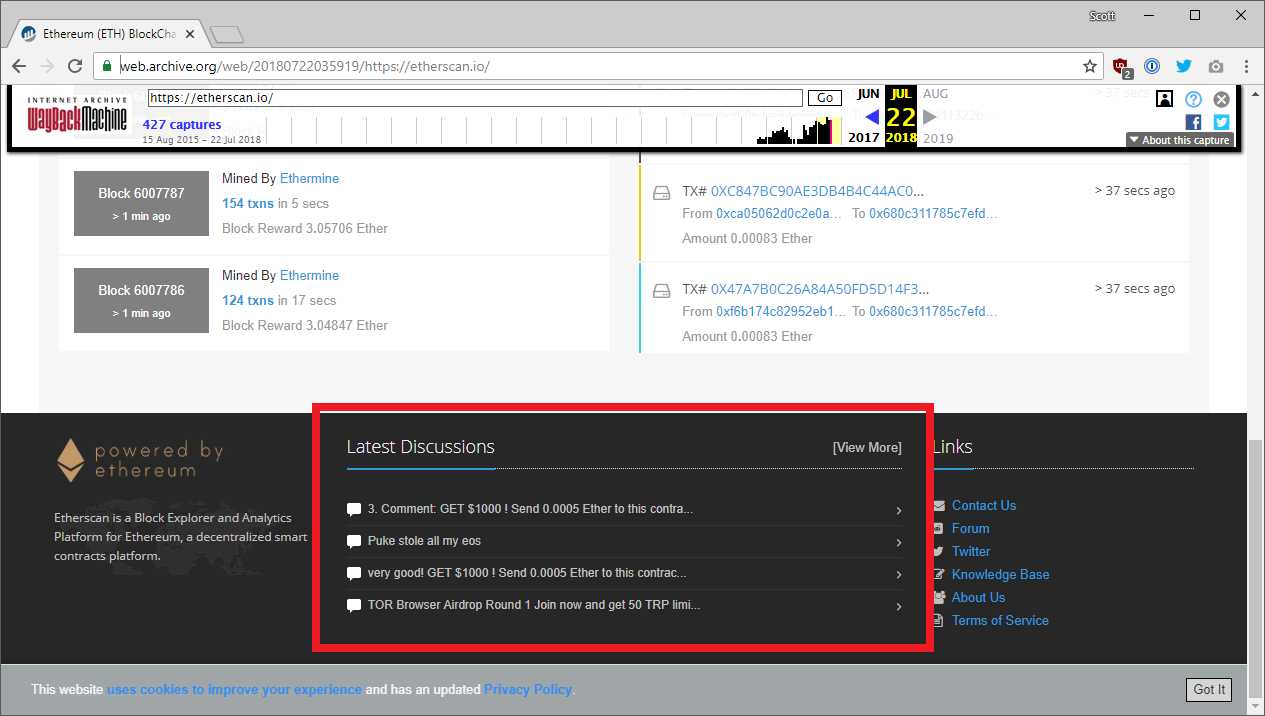Close the Wayback Machine toolbar
Image resolution: width=1265 pixels, height=716 pixels.
pos(1221,99)
